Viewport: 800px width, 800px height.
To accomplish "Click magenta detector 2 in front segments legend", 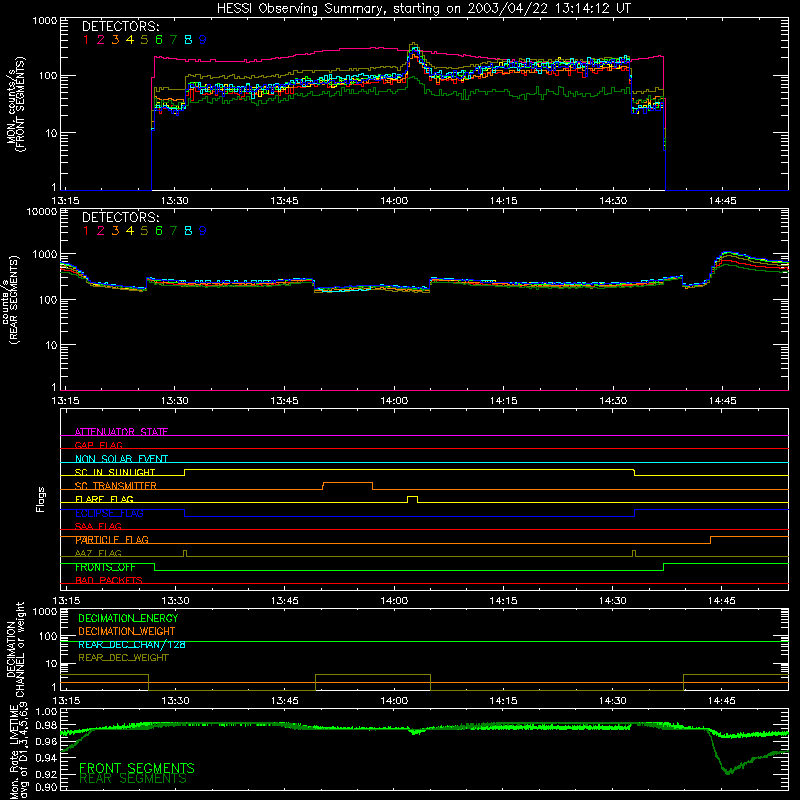I will [x=101, y=40].
